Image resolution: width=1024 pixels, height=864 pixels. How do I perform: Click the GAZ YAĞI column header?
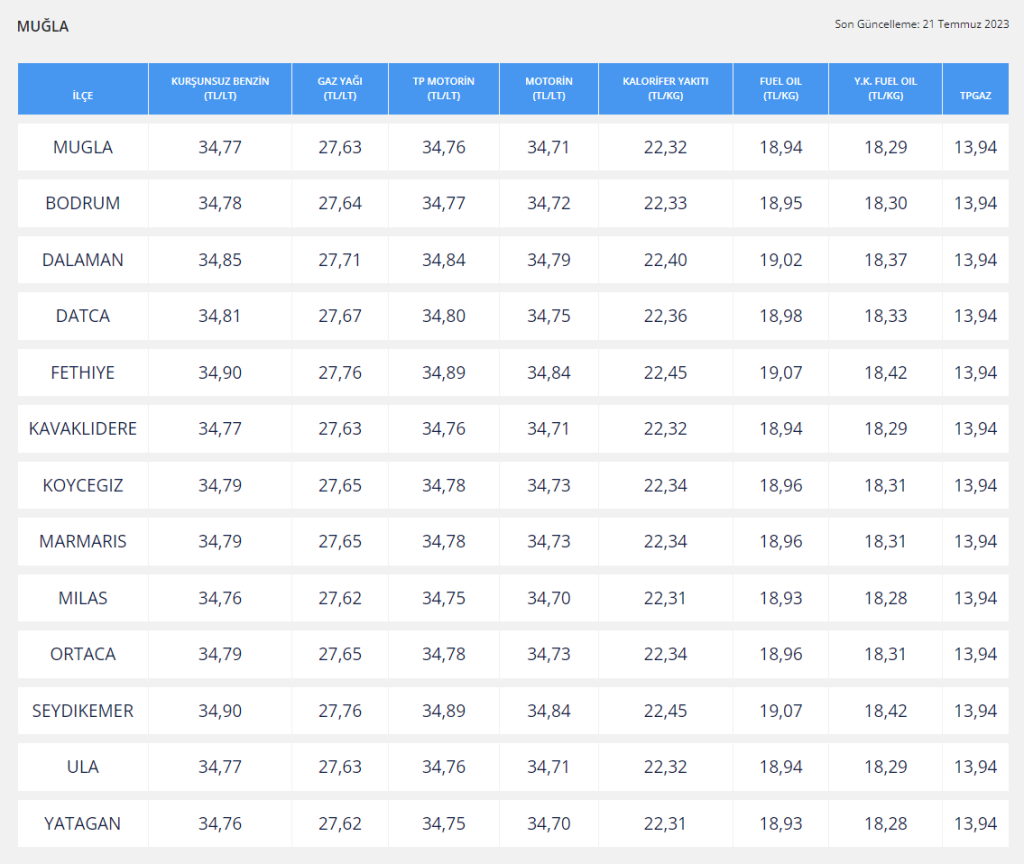point(340,88)
